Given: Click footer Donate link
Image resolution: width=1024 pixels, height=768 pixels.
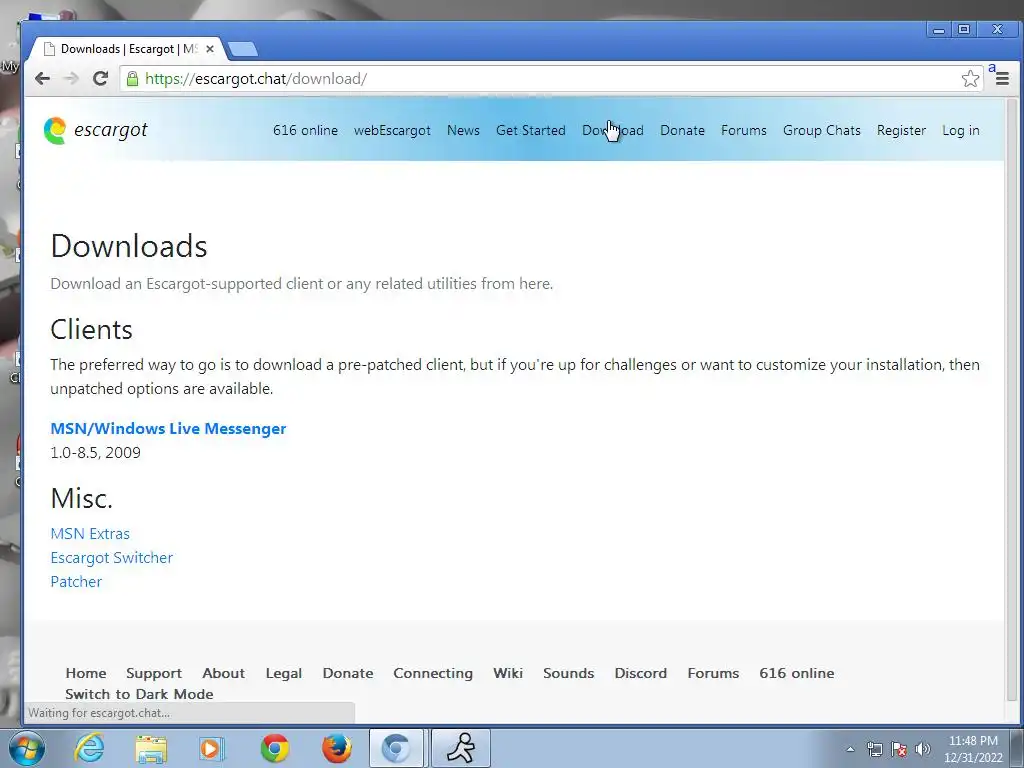Looking at the screenshot, I should [x=348, y=673].
